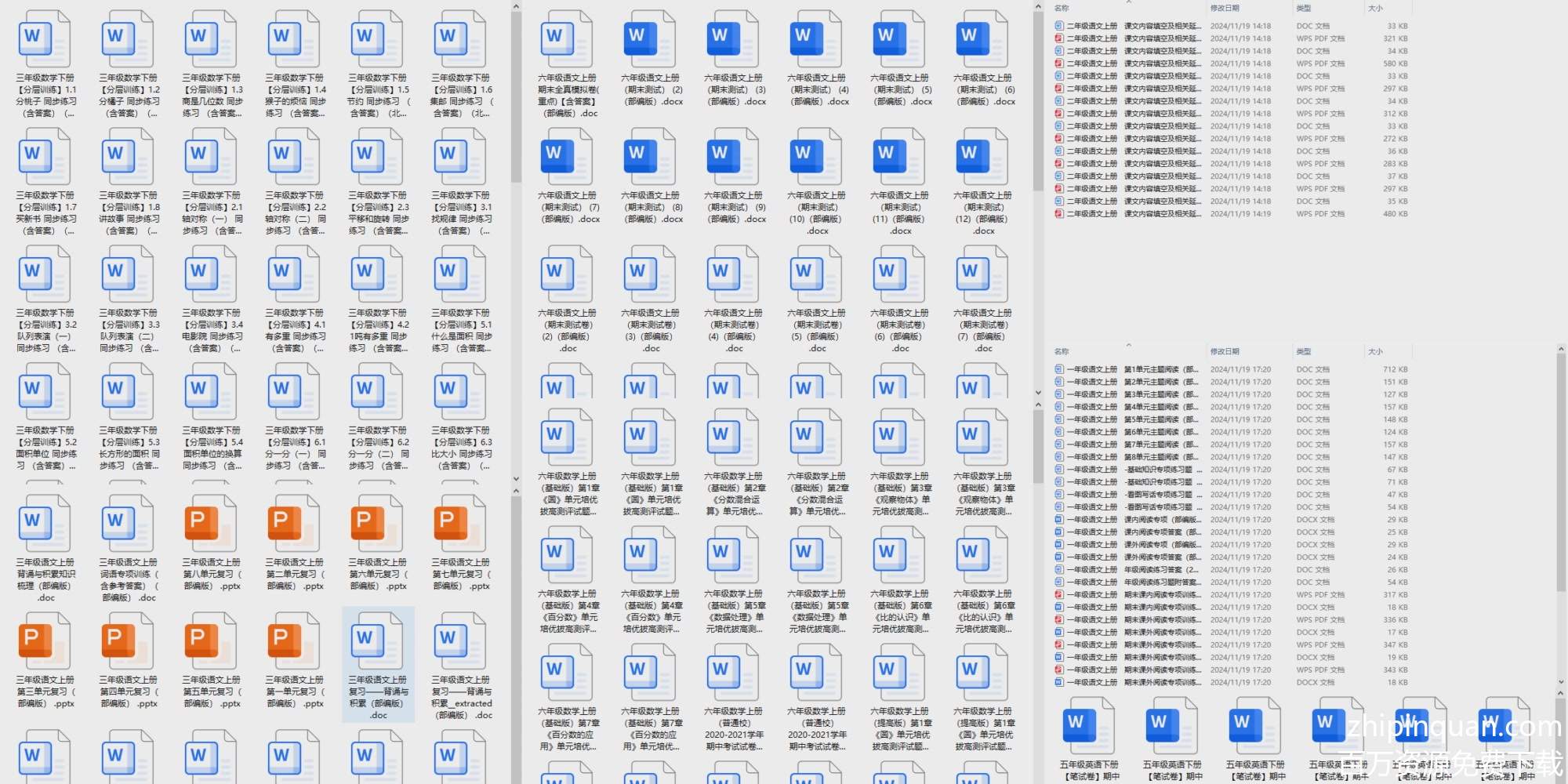Select 一年级语文上册 第8单元主题阅读 list row
Image resolution: width=1568 pixels, height=784 pixels.
click(1129, 457)
